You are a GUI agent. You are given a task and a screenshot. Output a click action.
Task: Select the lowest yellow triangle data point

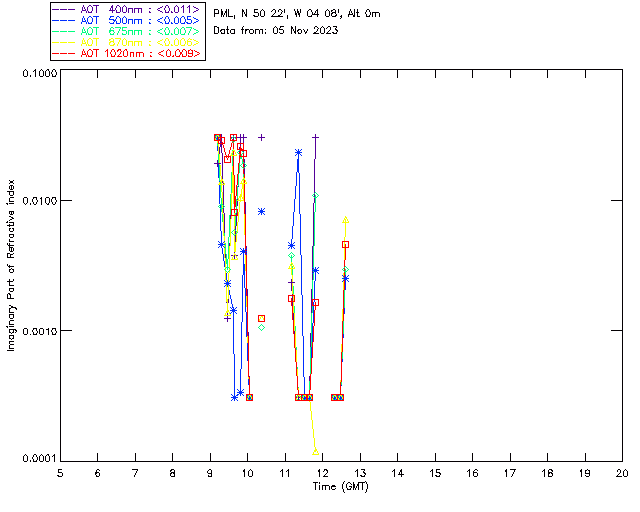tap(316, 452)
